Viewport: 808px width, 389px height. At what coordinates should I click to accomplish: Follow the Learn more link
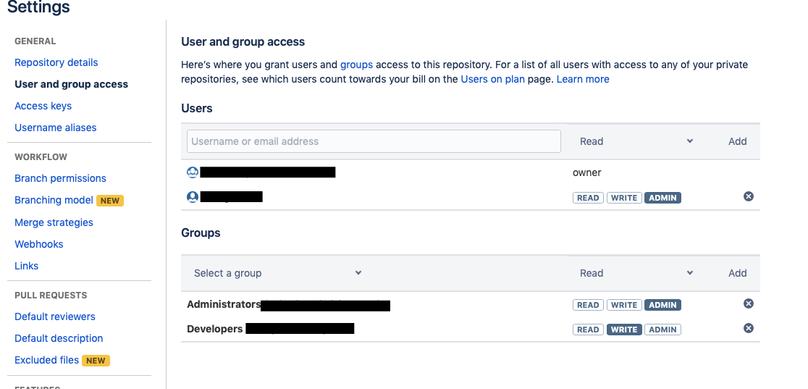(583, 79)
